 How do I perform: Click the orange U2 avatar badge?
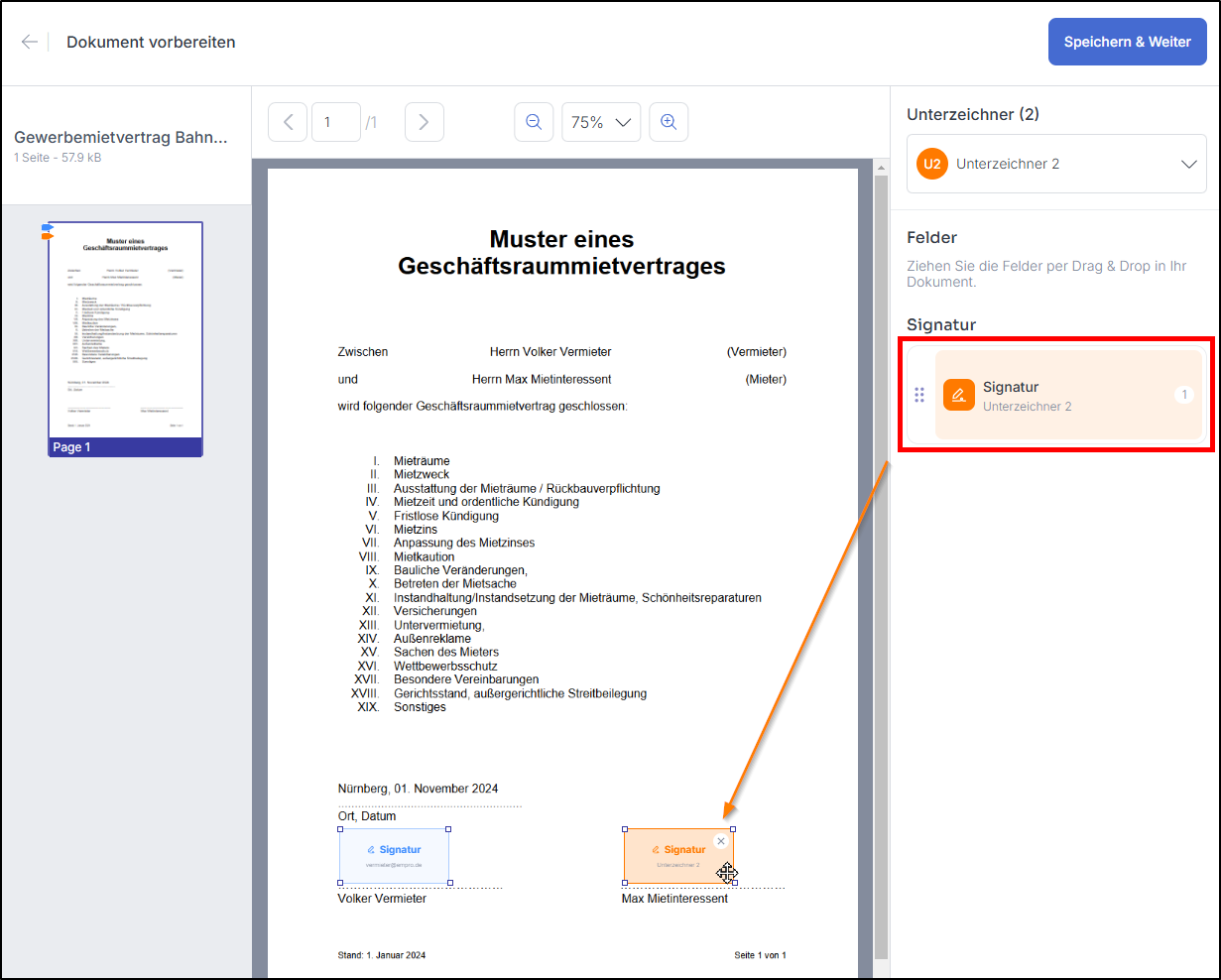pyautogui.click(x=931, y=164)
